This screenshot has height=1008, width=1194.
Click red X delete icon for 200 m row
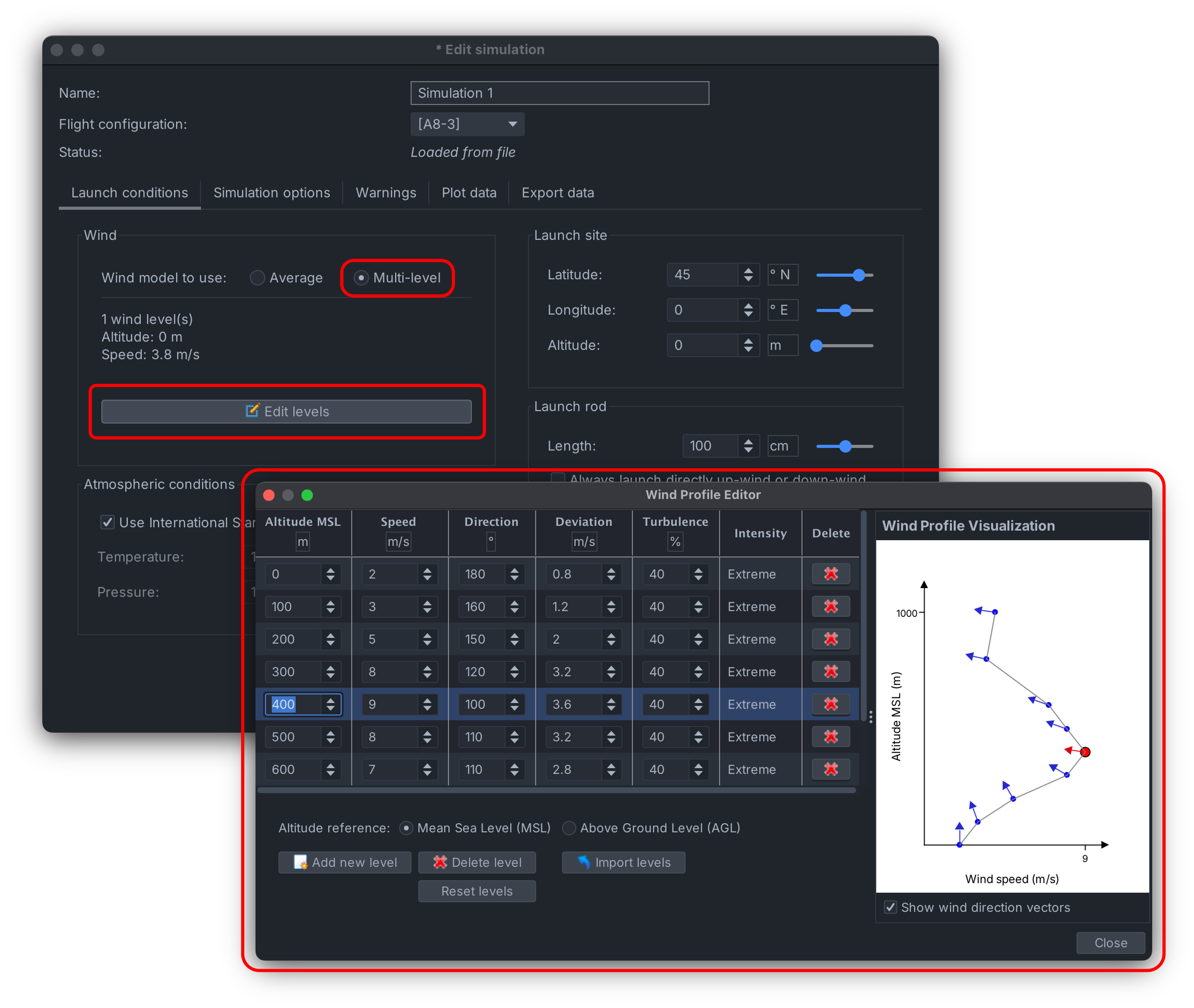831,639
